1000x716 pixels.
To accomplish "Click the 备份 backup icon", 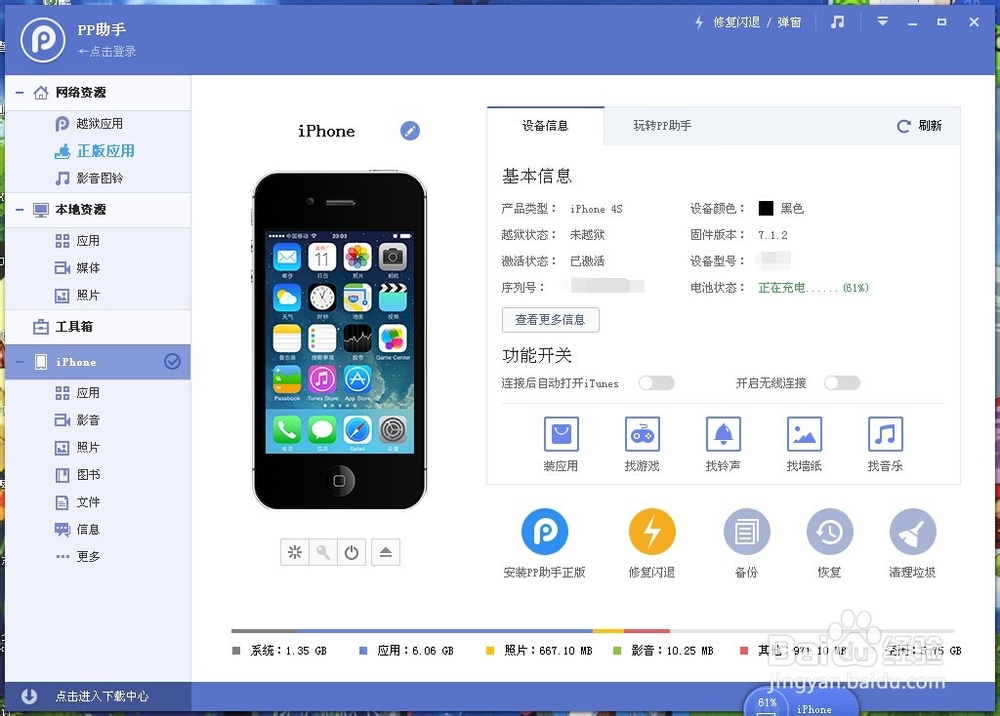I will pos(747,531).
